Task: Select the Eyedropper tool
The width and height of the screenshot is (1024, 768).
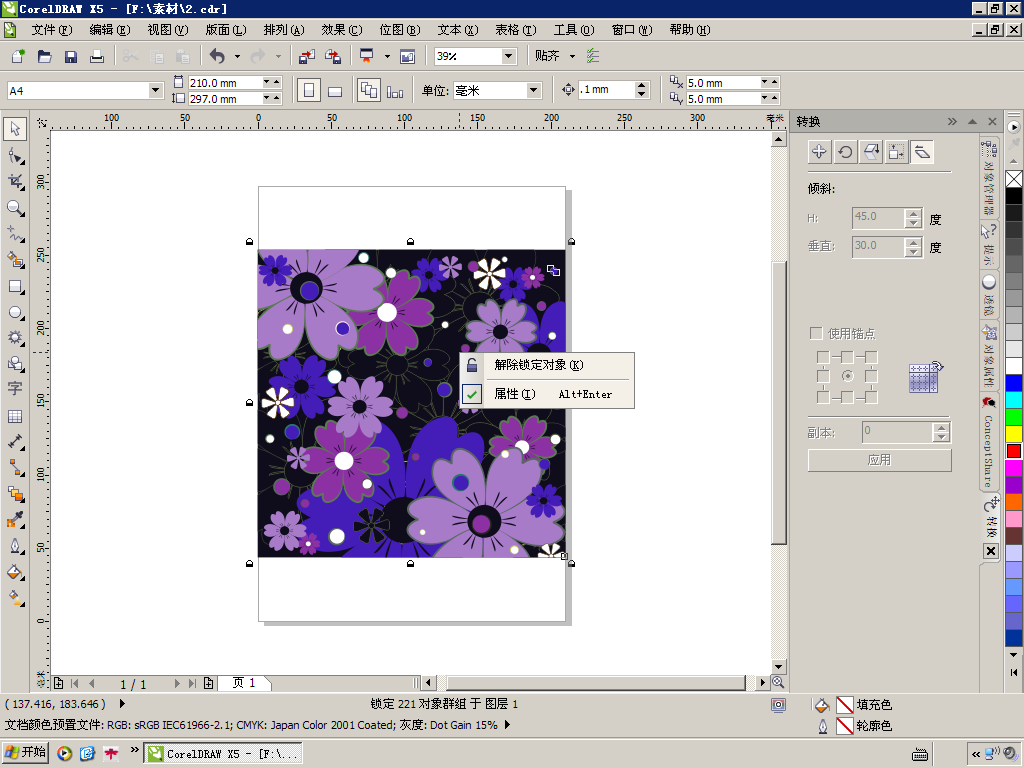Action: pos(15,520)
